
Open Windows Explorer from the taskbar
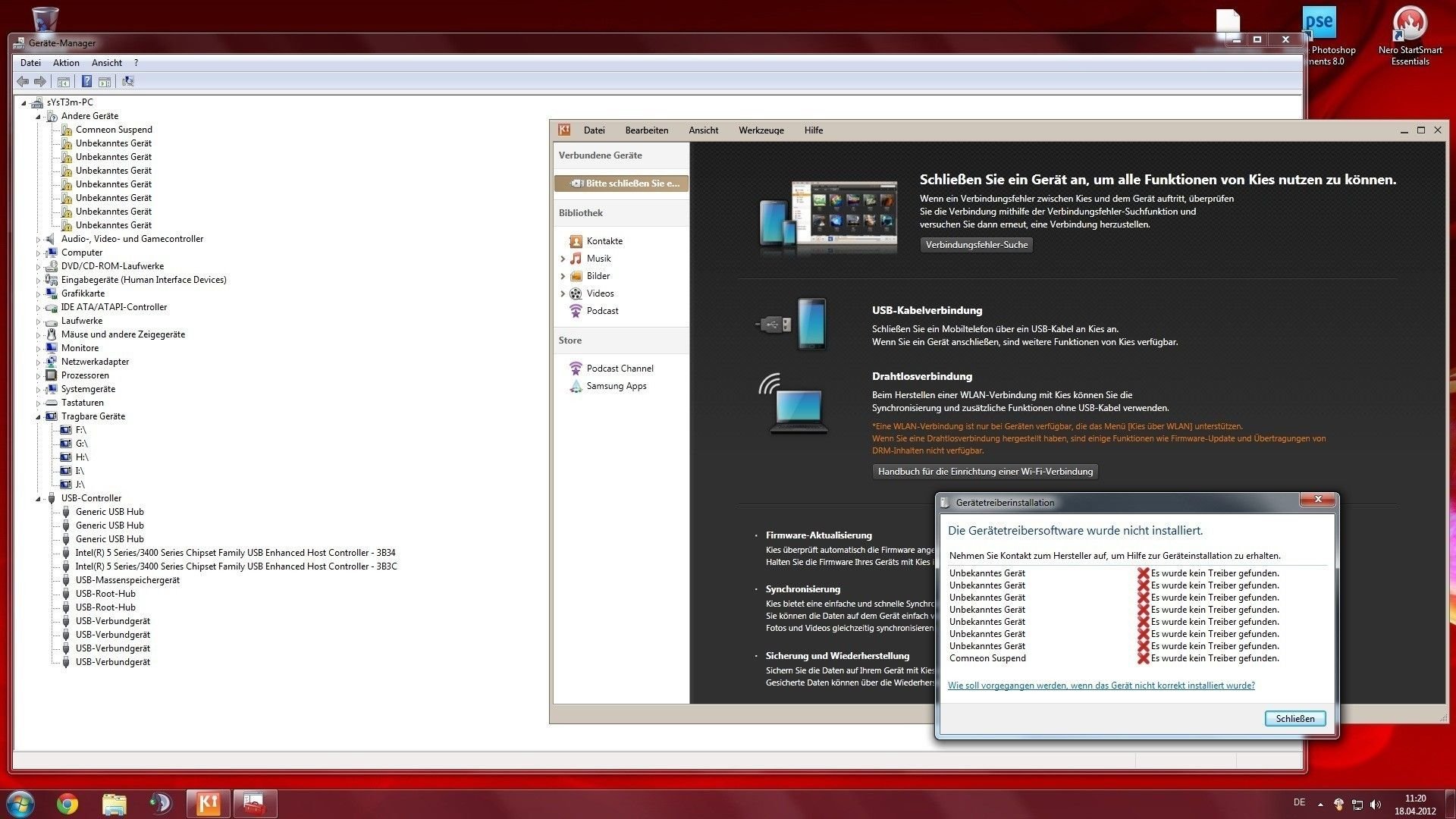click(114, 804)
